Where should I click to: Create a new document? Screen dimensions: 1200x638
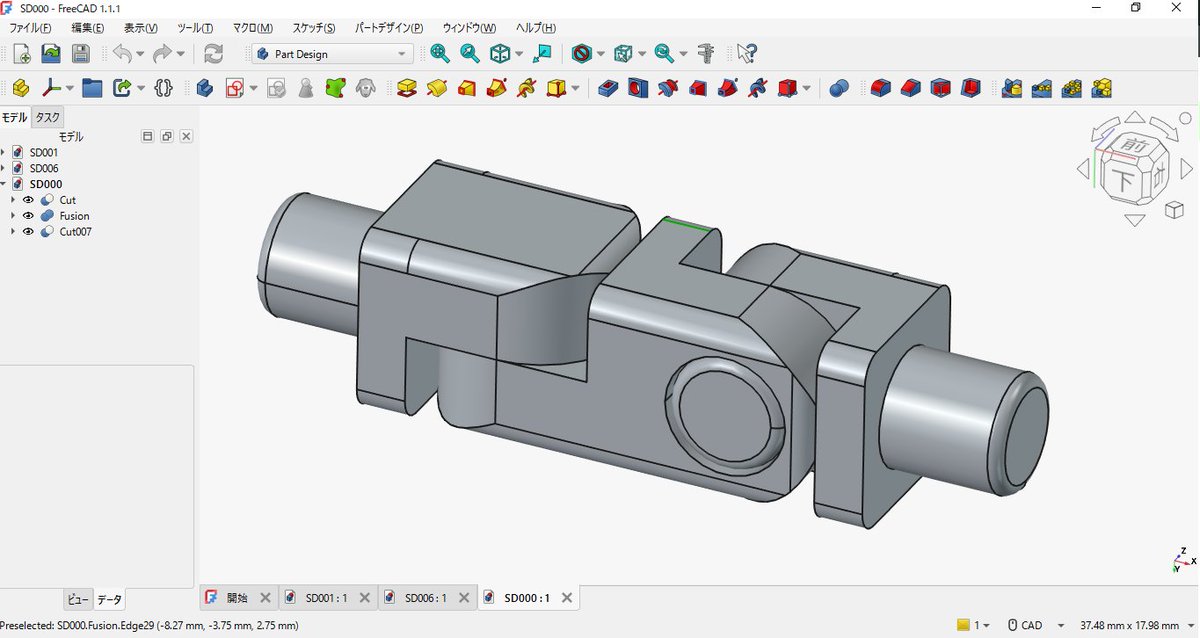tap(21, 54)
